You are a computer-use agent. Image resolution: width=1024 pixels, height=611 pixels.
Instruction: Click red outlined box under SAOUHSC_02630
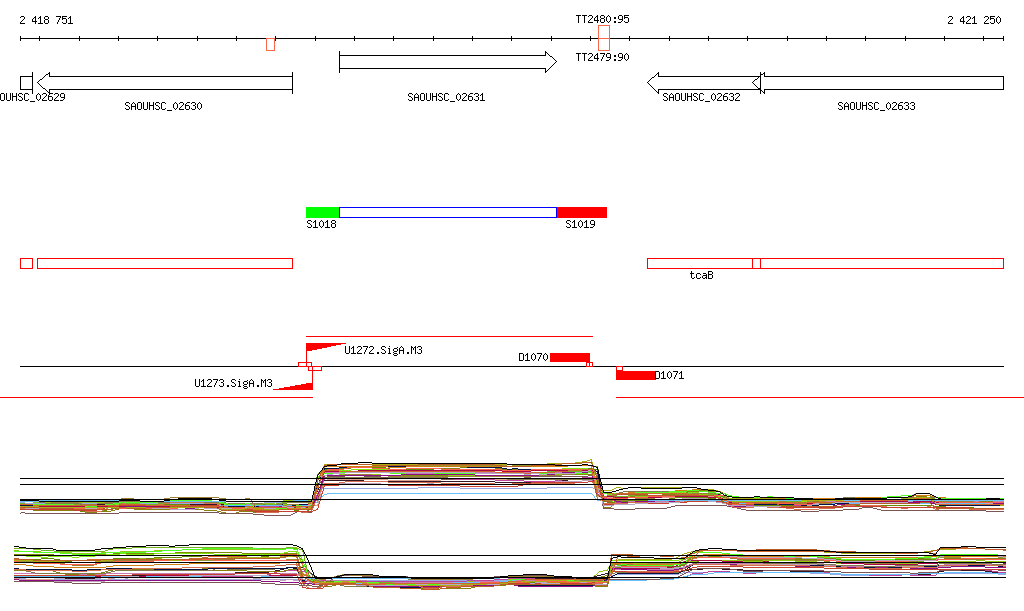[165, 264]
